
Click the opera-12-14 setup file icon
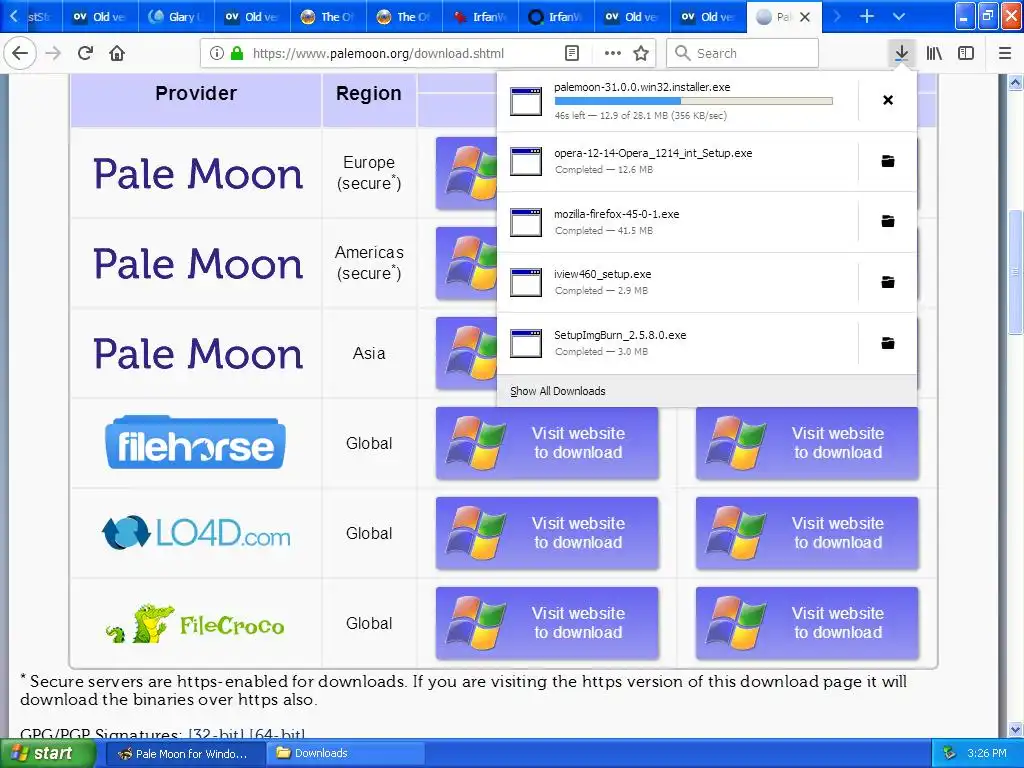(526, 161)
